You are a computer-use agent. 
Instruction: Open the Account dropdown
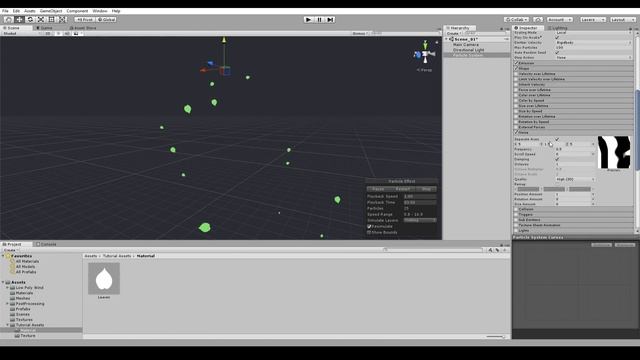click(560, 19)
